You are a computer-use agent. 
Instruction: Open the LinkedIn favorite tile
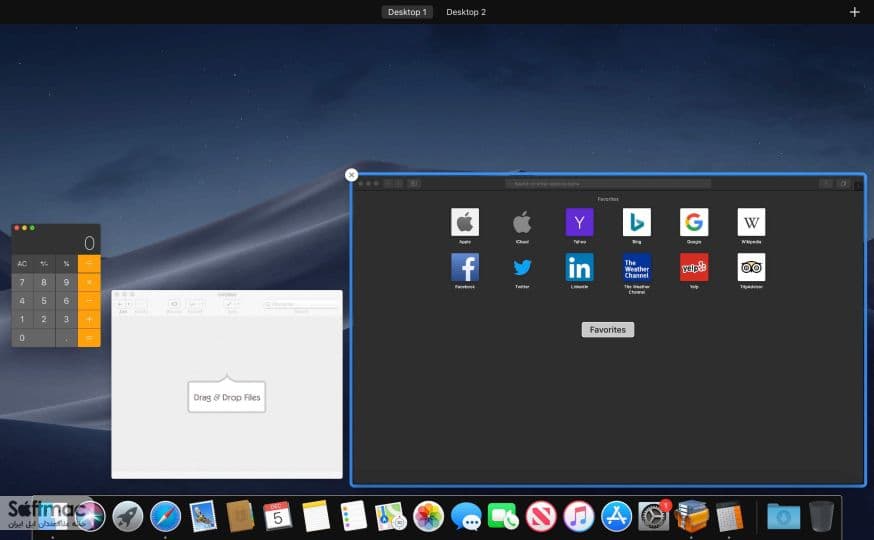click(579, 267)
